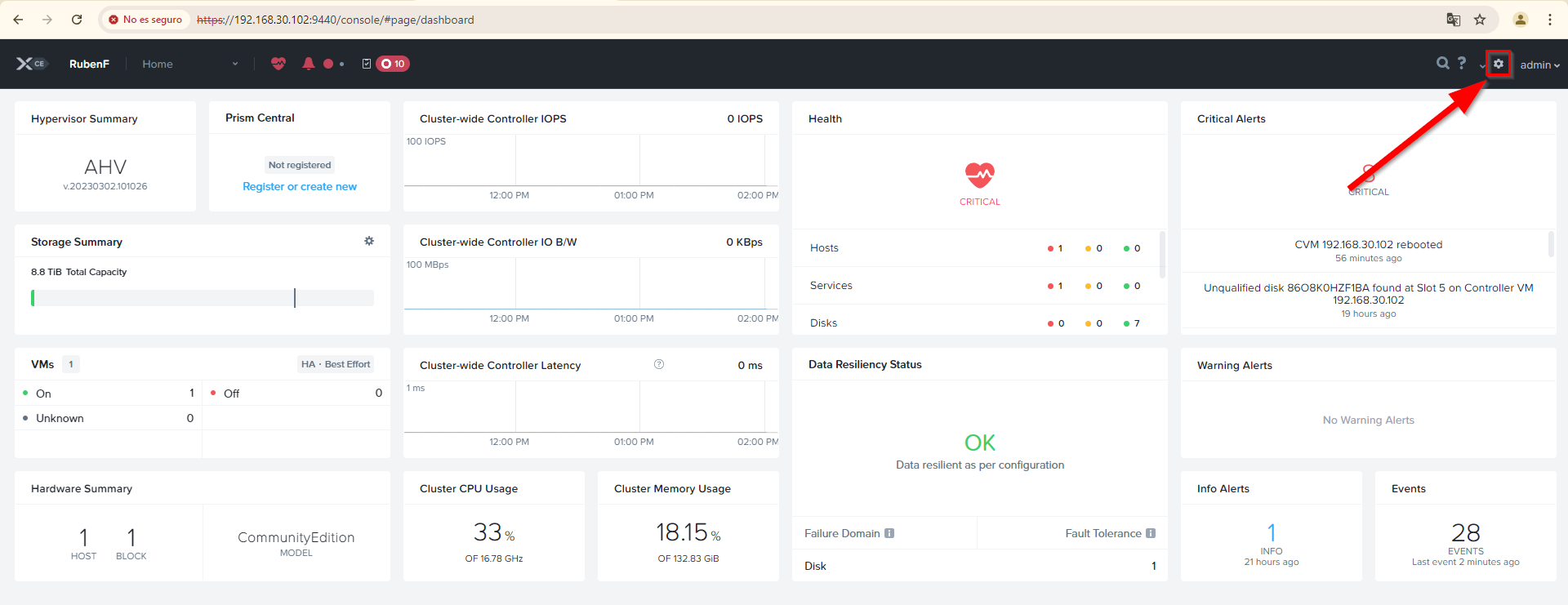Open the alerts bell icon

point(308,64)
